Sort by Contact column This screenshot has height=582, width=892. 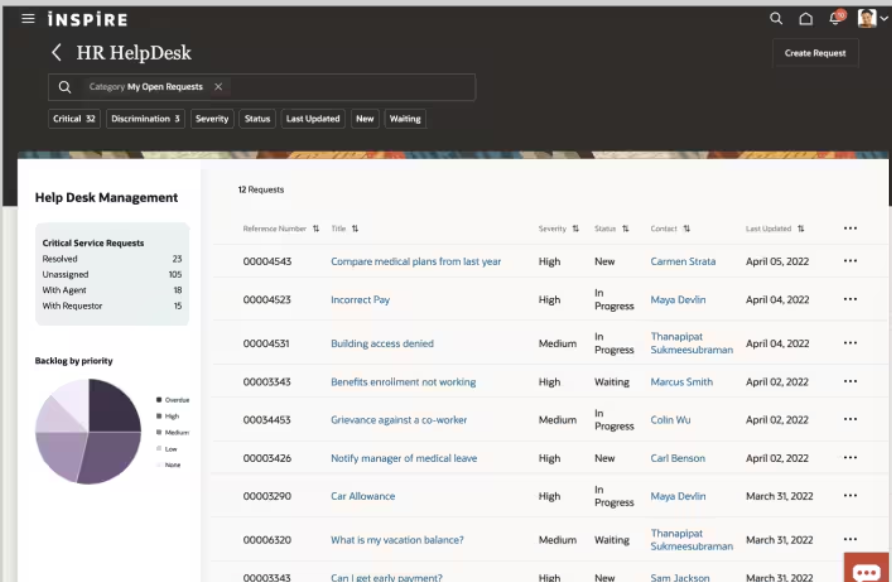(687, 229)
